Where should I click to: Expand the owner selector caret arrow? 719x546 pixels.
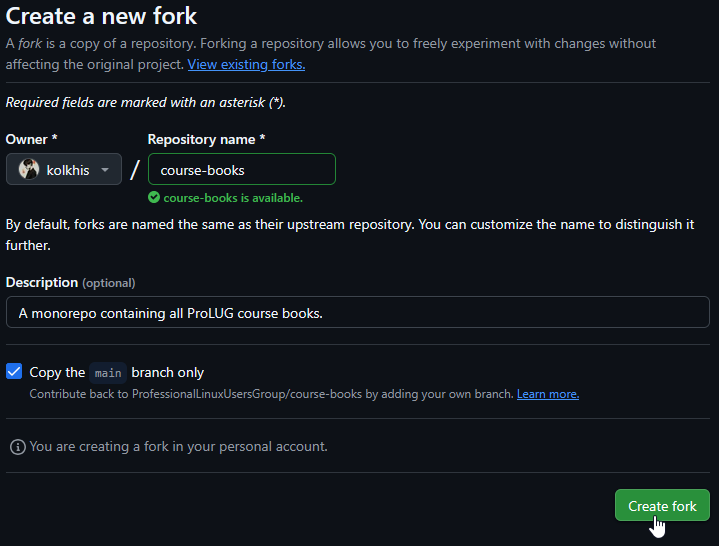[105, 170]
